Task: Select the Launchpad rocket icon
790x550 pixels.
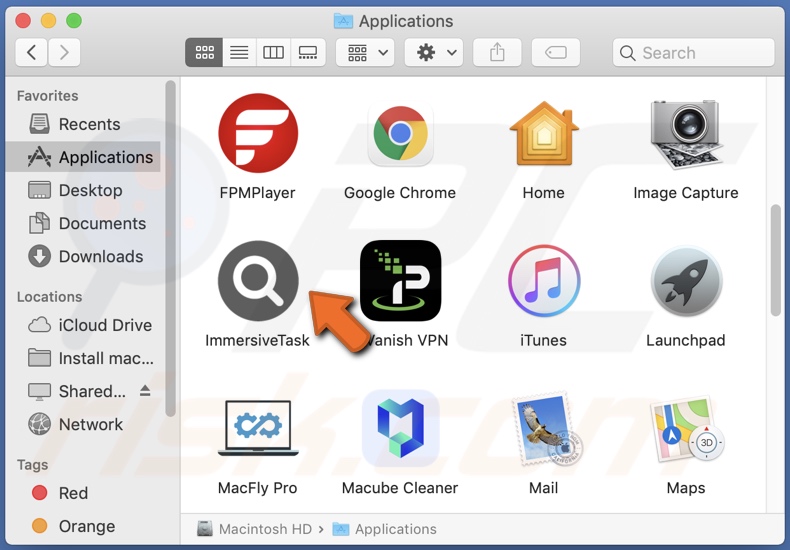Action: [x=686, y=281]
